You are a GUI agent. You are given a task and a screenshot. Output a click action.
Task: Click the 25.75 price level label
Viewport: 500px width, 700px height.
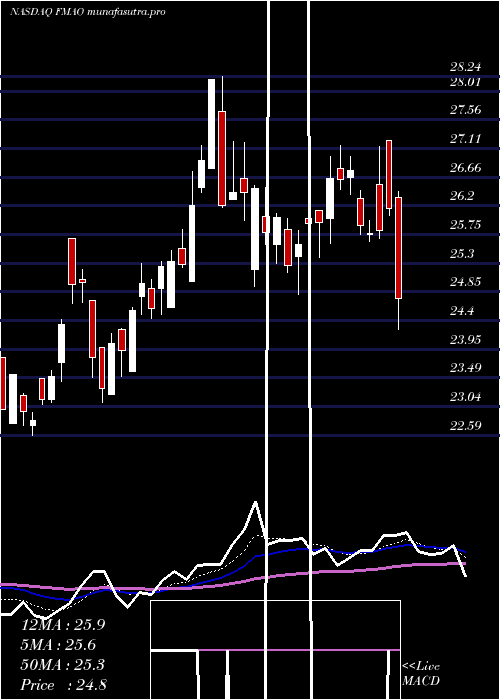pyautogui.click(x=466, y=225)
